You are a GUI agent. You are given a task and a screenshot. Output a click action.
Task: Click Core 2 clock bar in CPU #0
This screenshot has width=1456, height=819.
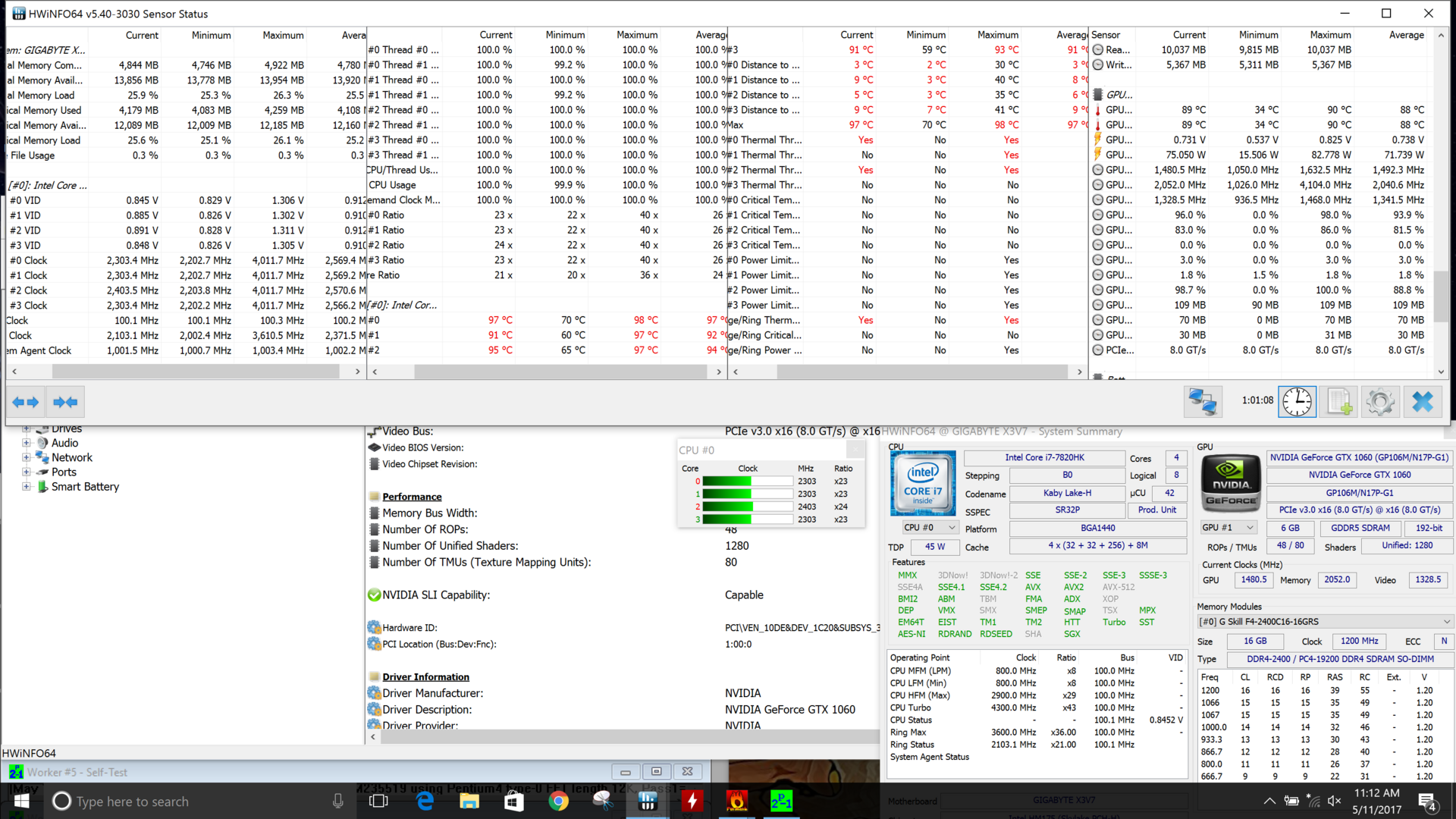coord(747,507)
